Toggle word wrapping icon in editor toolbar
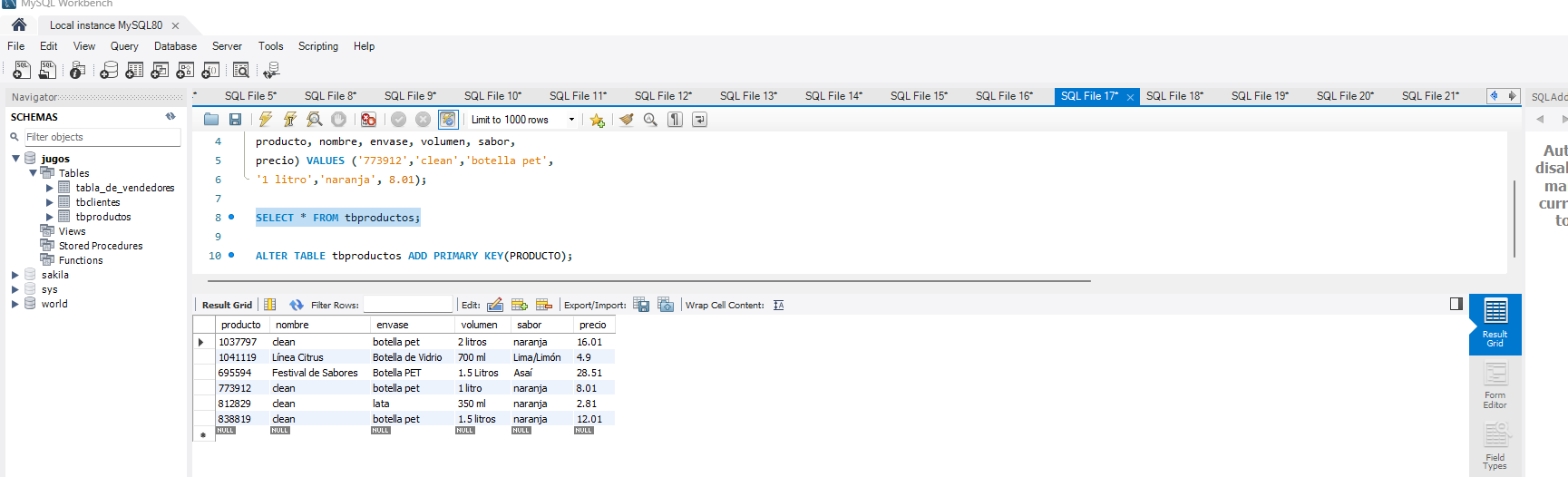This screenshot has width=1568, height=477. click(x=699, y=119)
